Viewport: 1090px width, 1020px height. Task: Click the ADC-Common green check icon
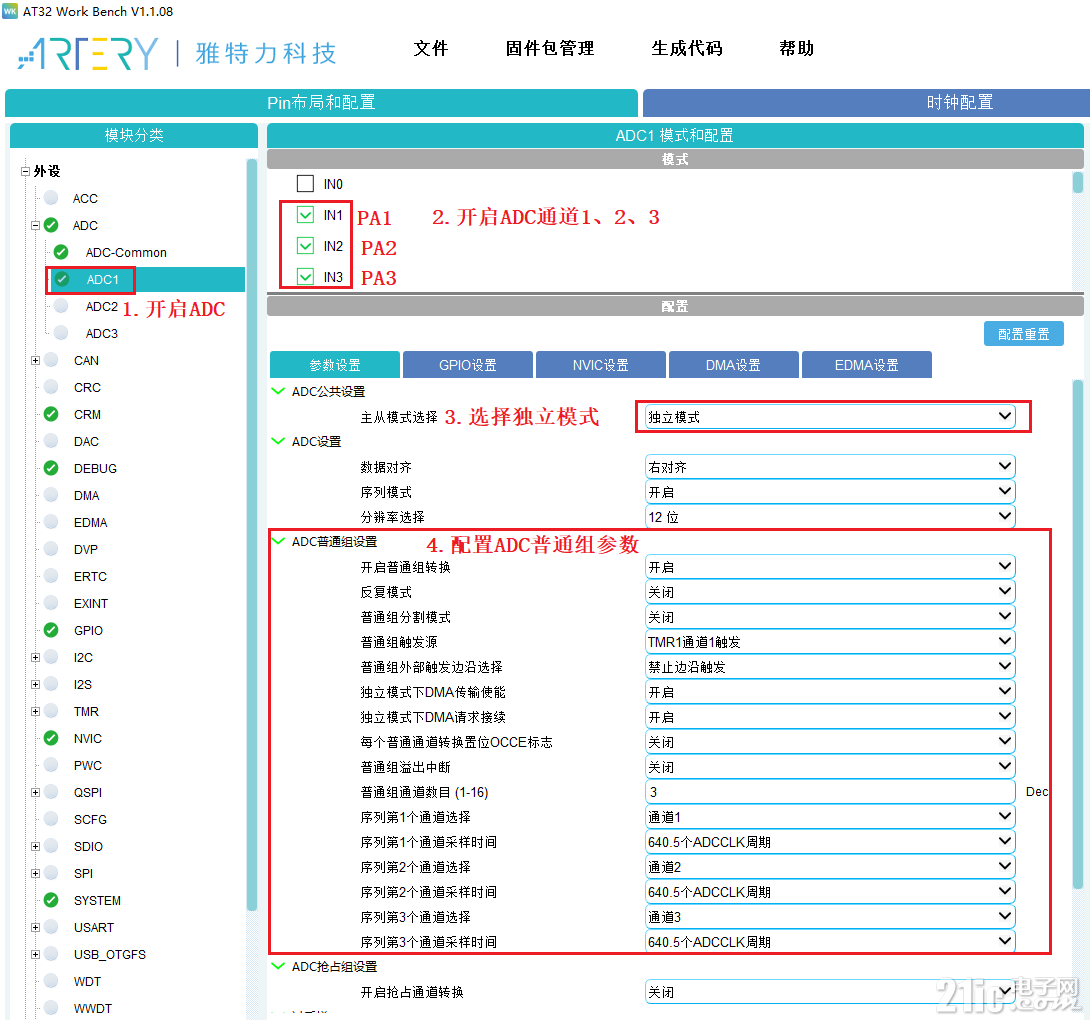[61, 252]
